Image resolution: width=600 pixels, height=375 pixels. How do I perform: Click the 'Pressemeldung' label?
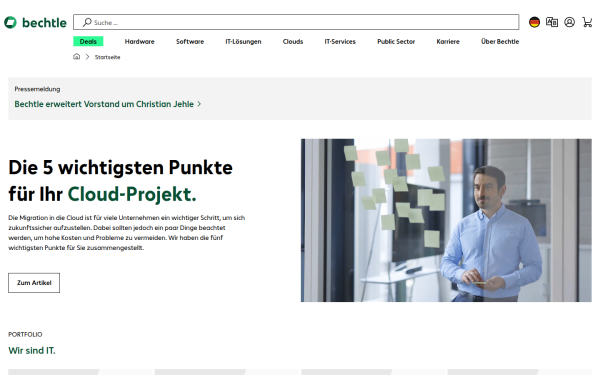click(x=37, y=89)
